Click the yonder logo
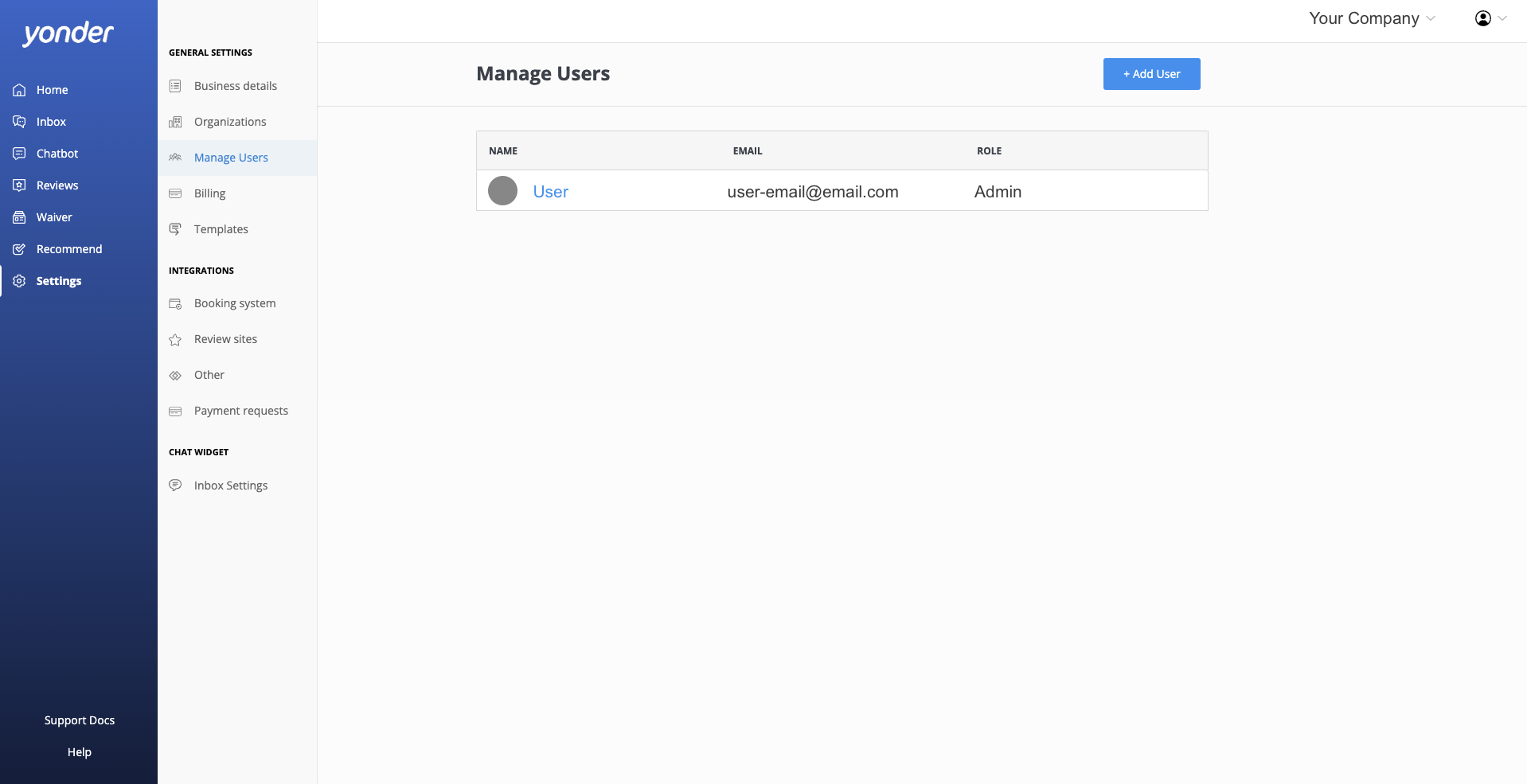The image size is (1527, 784). click(68, 33)
